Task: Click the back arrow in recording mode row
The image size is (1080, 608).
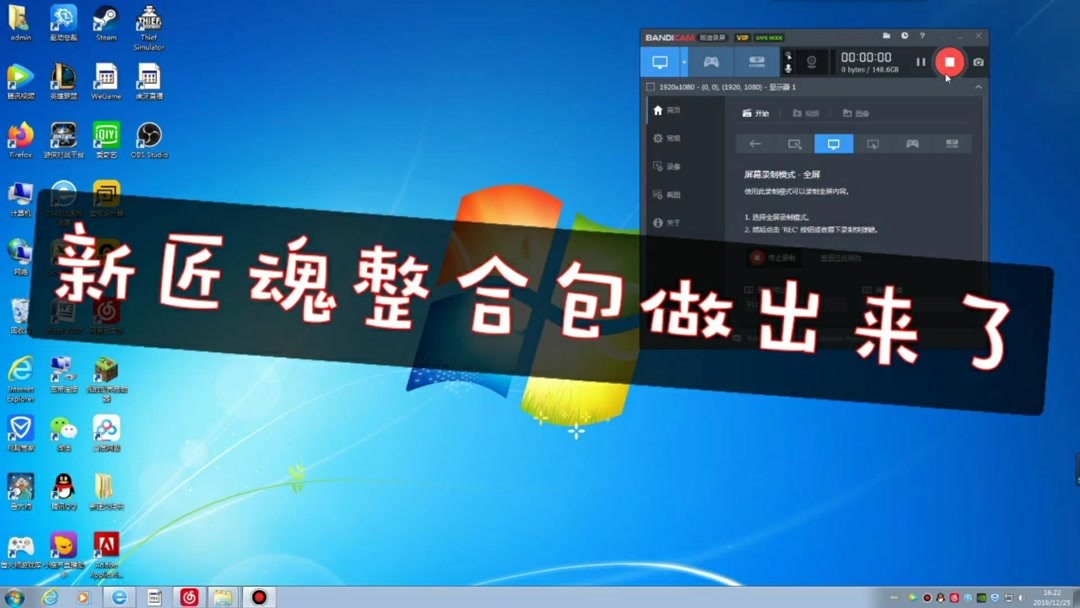Action: (x=755, y=143)
